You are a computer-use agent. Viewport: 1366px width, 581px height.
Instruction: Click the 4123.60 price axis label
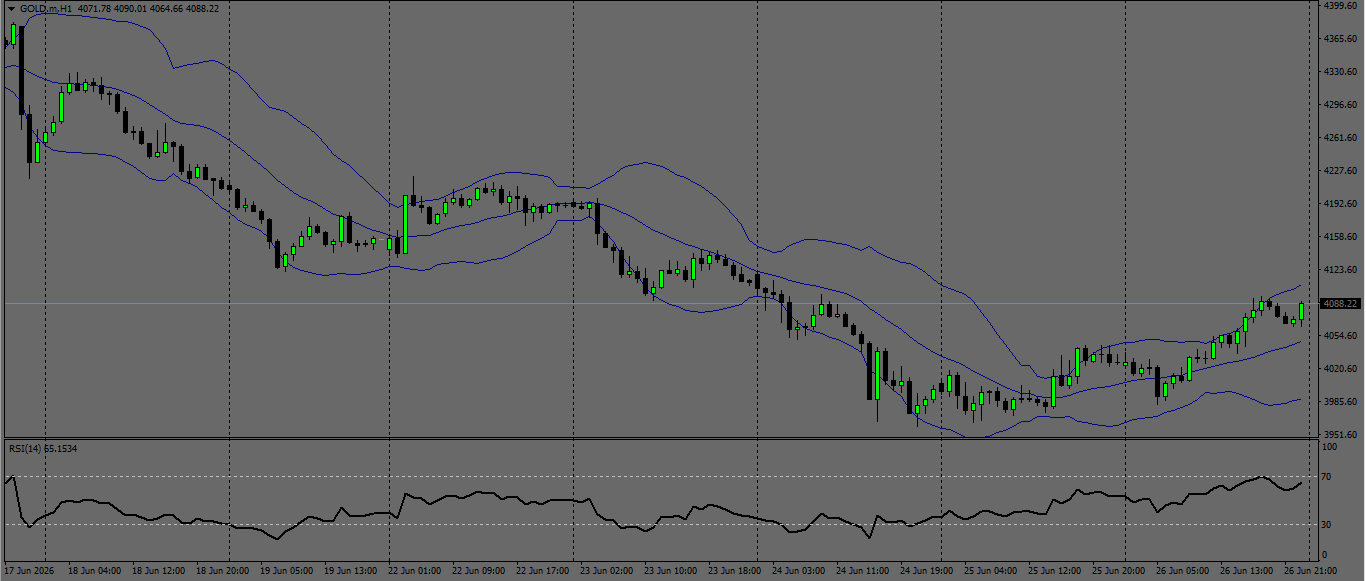[x=1339, y=270]
